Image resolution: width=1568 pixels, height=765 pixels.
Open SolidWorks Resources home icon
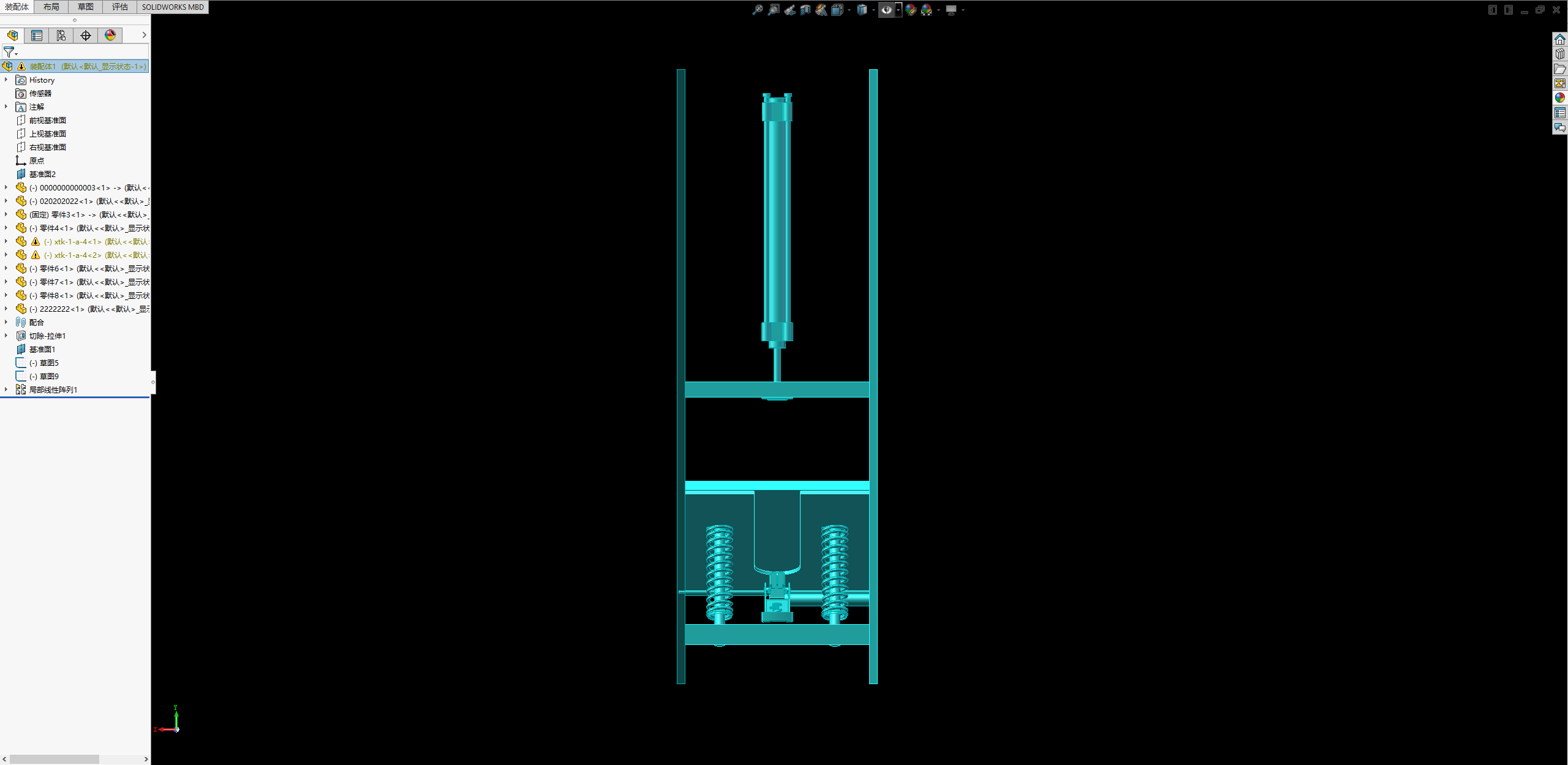coord(1559,40)
